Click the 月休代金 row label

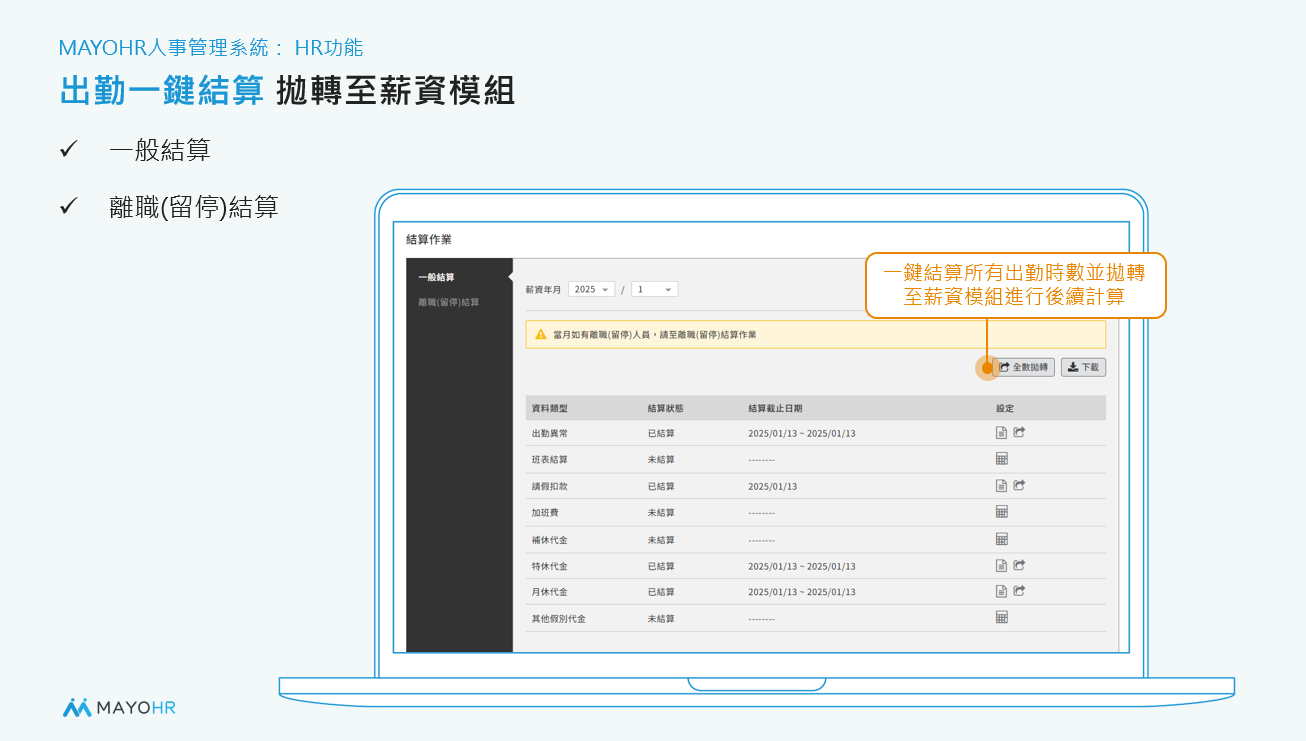[550, 592]
